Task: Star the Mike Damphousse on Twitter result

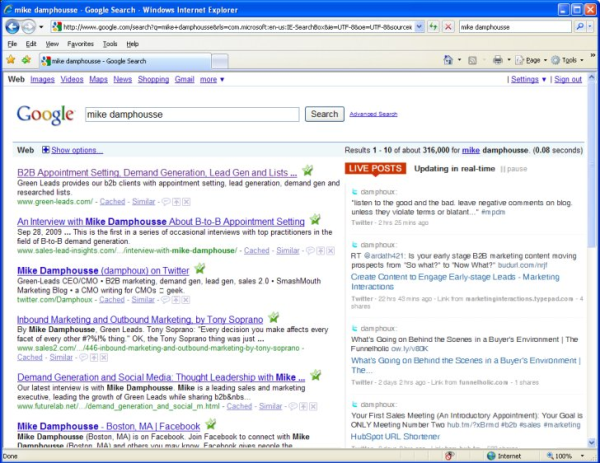Action: [199, 268]
